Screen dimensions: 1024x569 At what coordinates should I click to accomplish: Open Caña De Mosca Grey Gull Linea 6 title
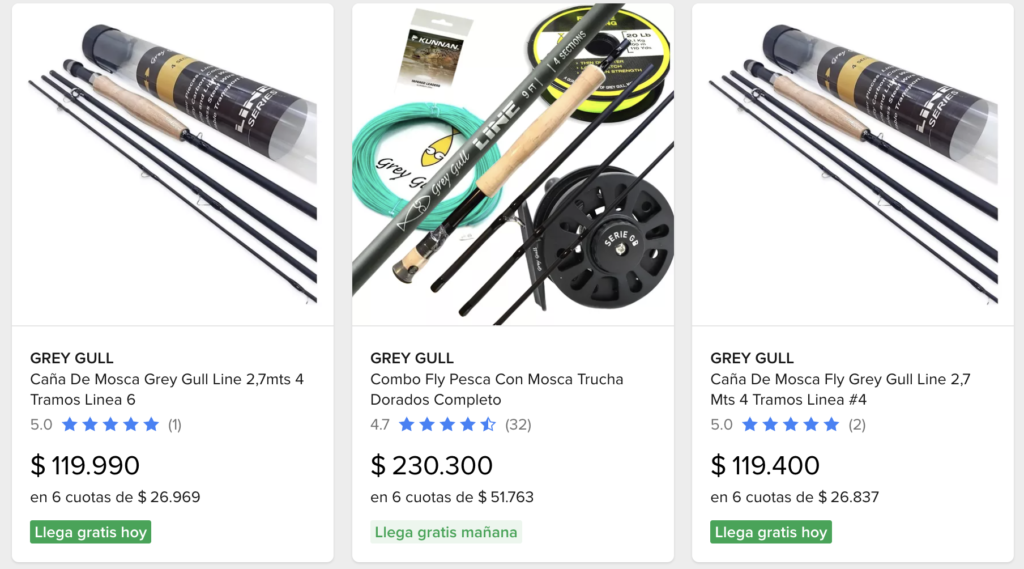pos(167,389)
